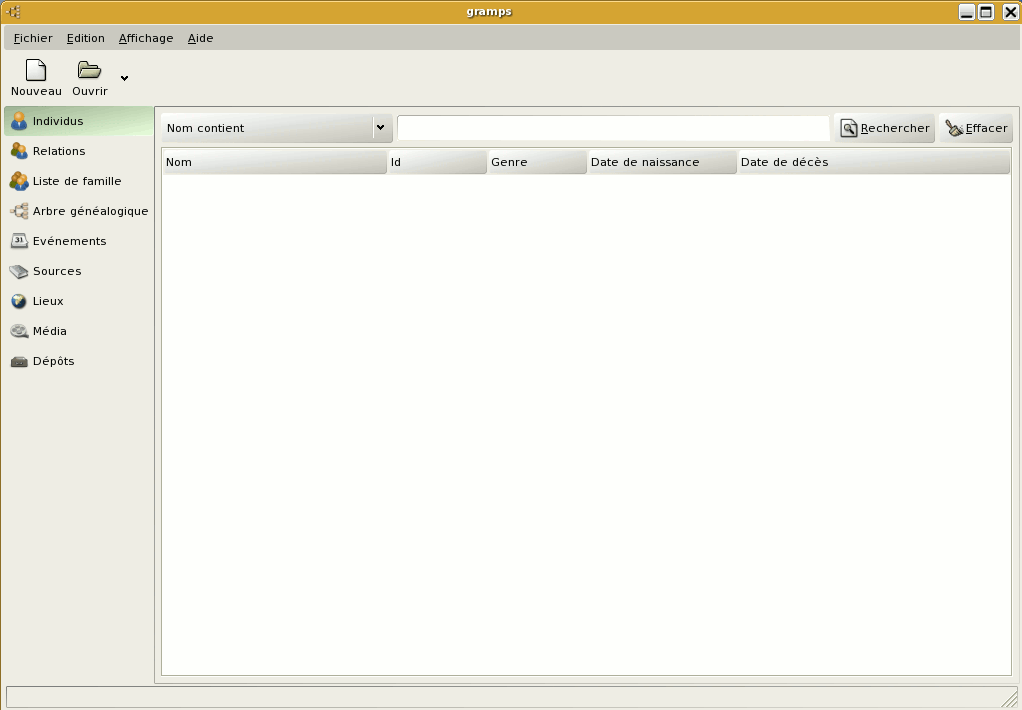Select the Evénements calendar icon
The image size is (1022, 710).
point(19,241)
